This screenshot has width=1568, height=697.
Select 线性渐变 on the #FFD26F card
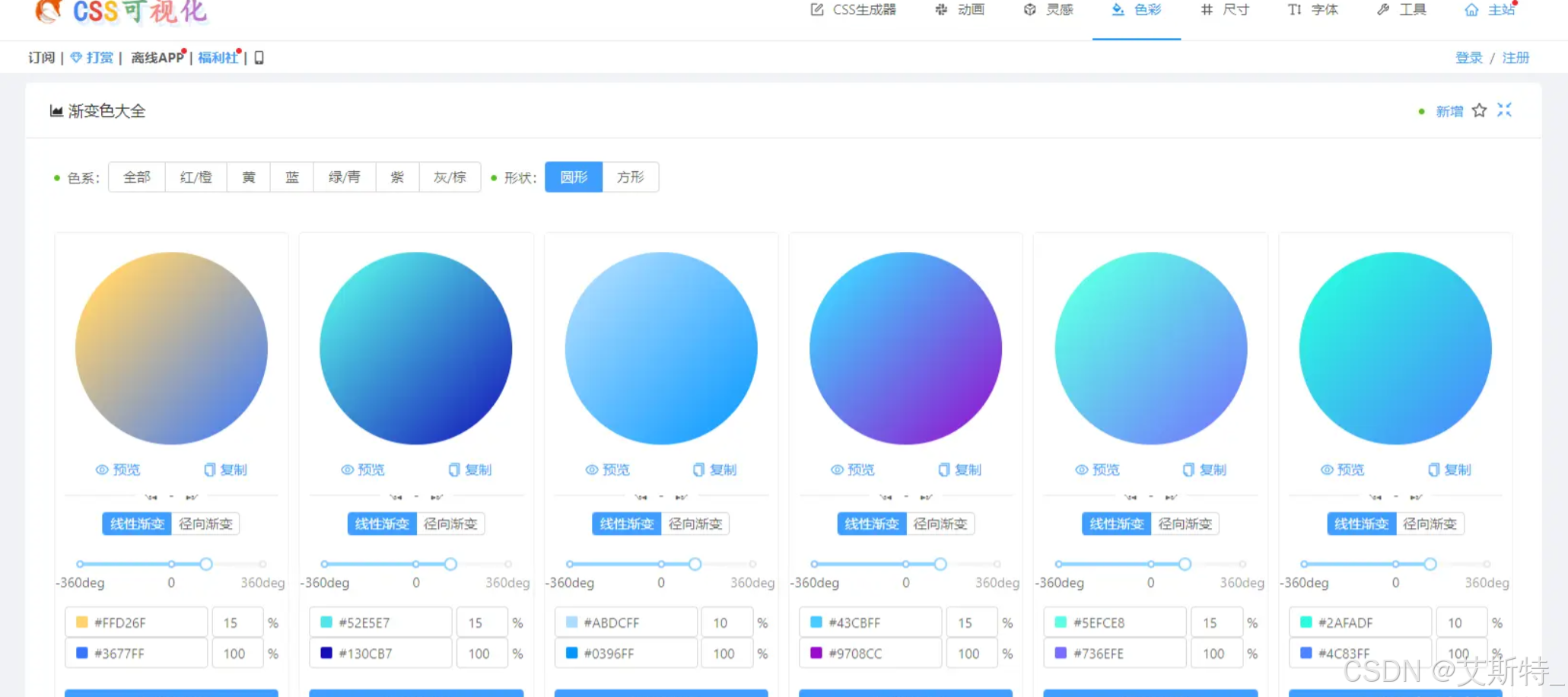[x=137, y=524]
